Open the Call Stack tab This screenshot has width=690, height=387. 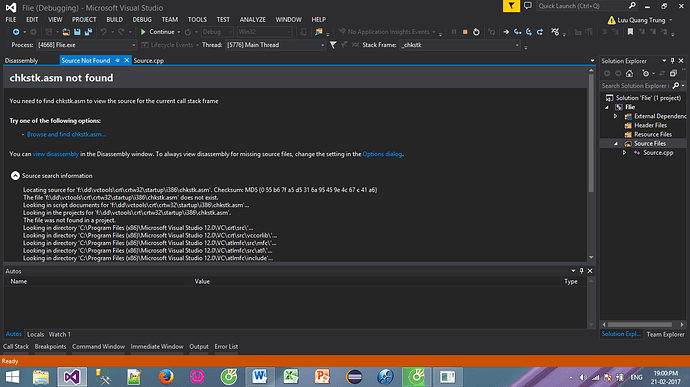tap(16, 346)
